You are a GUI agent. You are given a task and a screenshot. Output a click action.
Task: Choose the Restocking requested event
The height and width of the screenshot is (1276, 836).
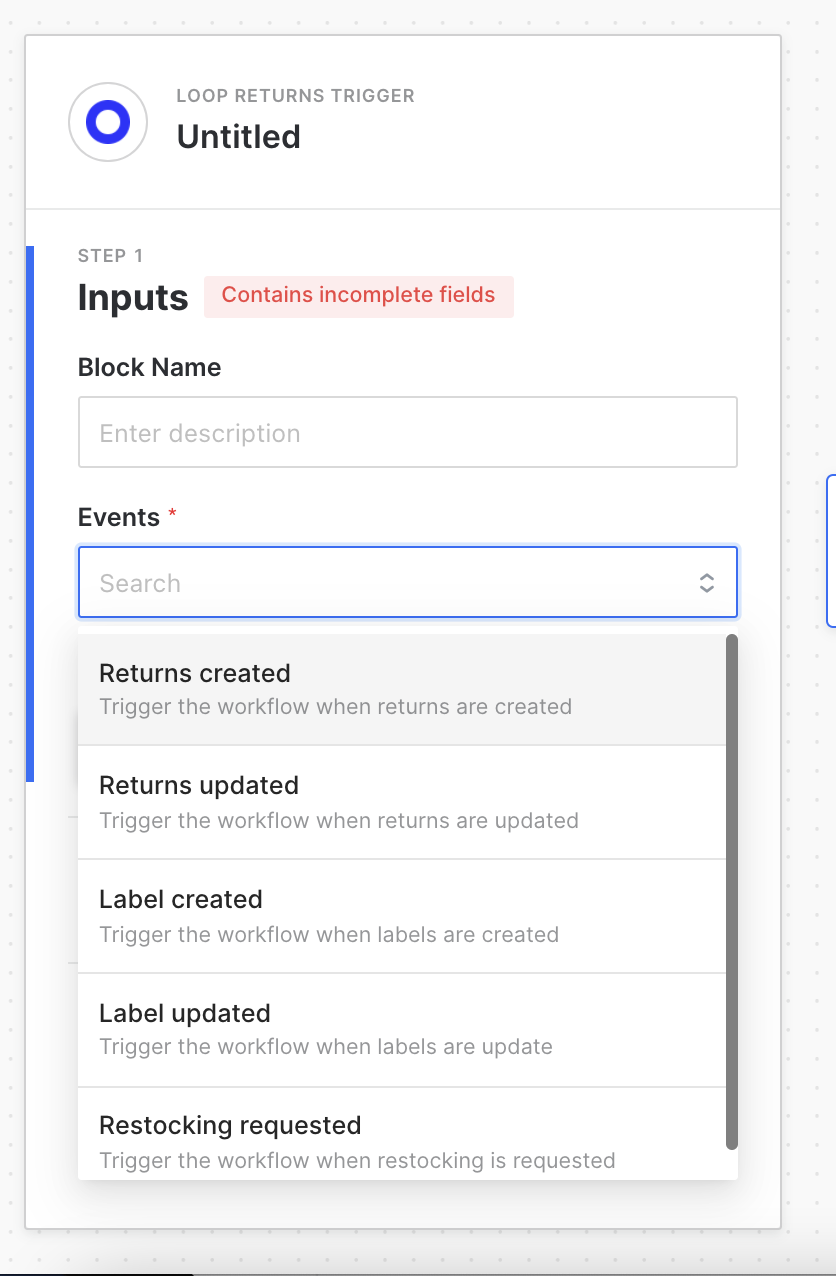402,1134
